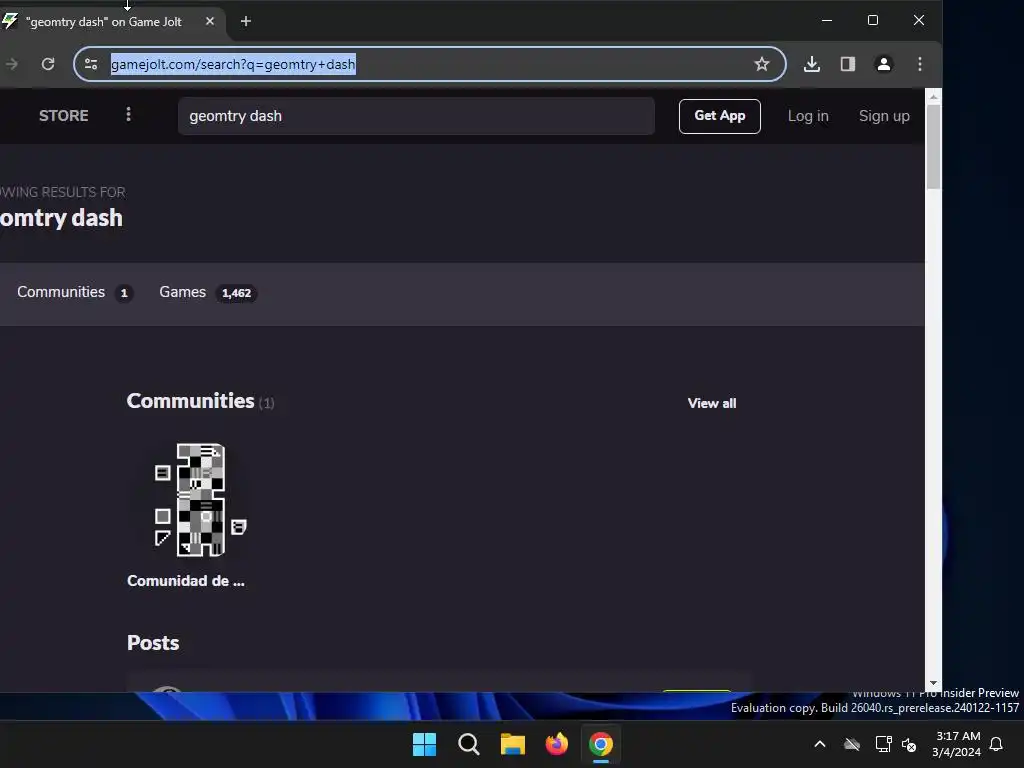Open the clock showing 3:17 AM

coord(957,744)
